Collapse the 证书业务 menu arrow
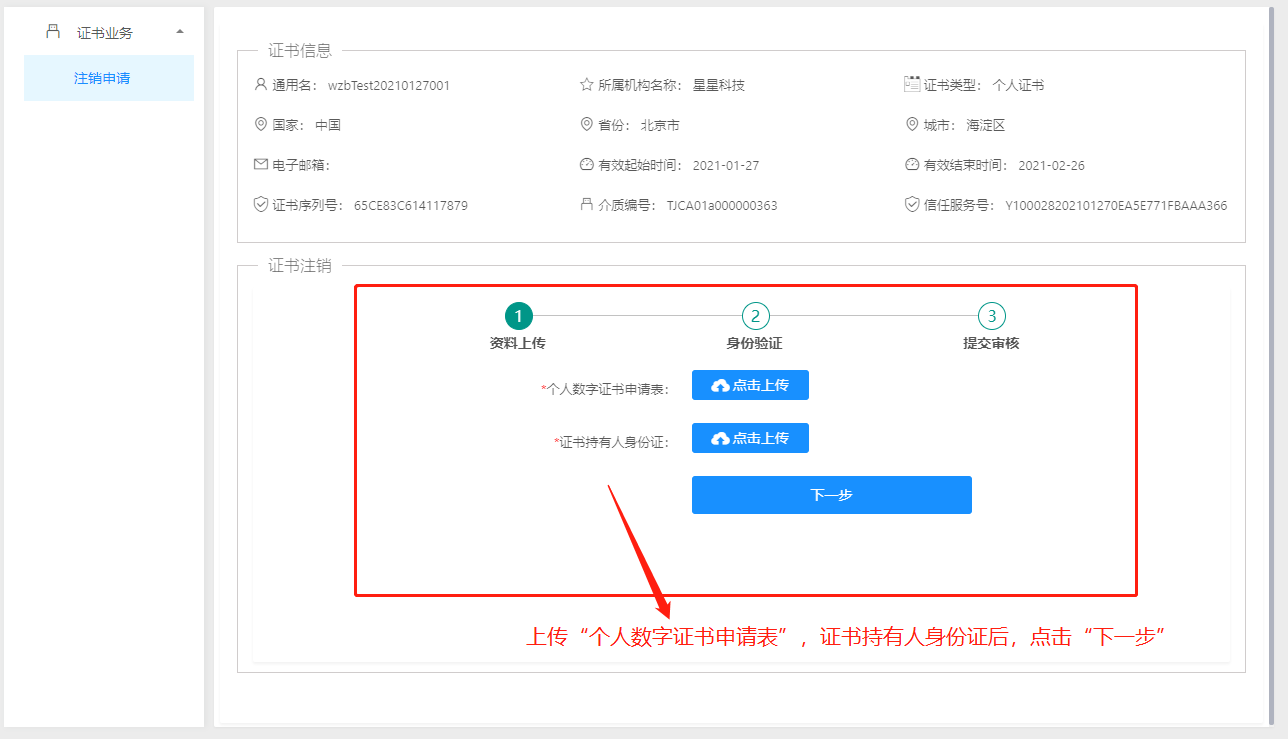1288x739 pixels. click(180, 32)
